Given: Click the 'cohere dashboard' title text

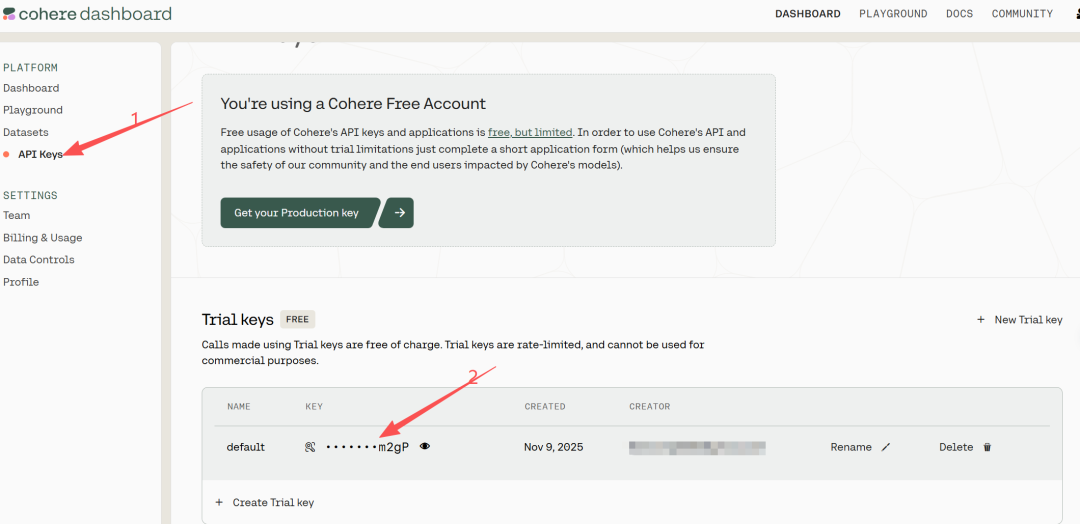Looking at the screenshot, I should [x=96, y=14].
